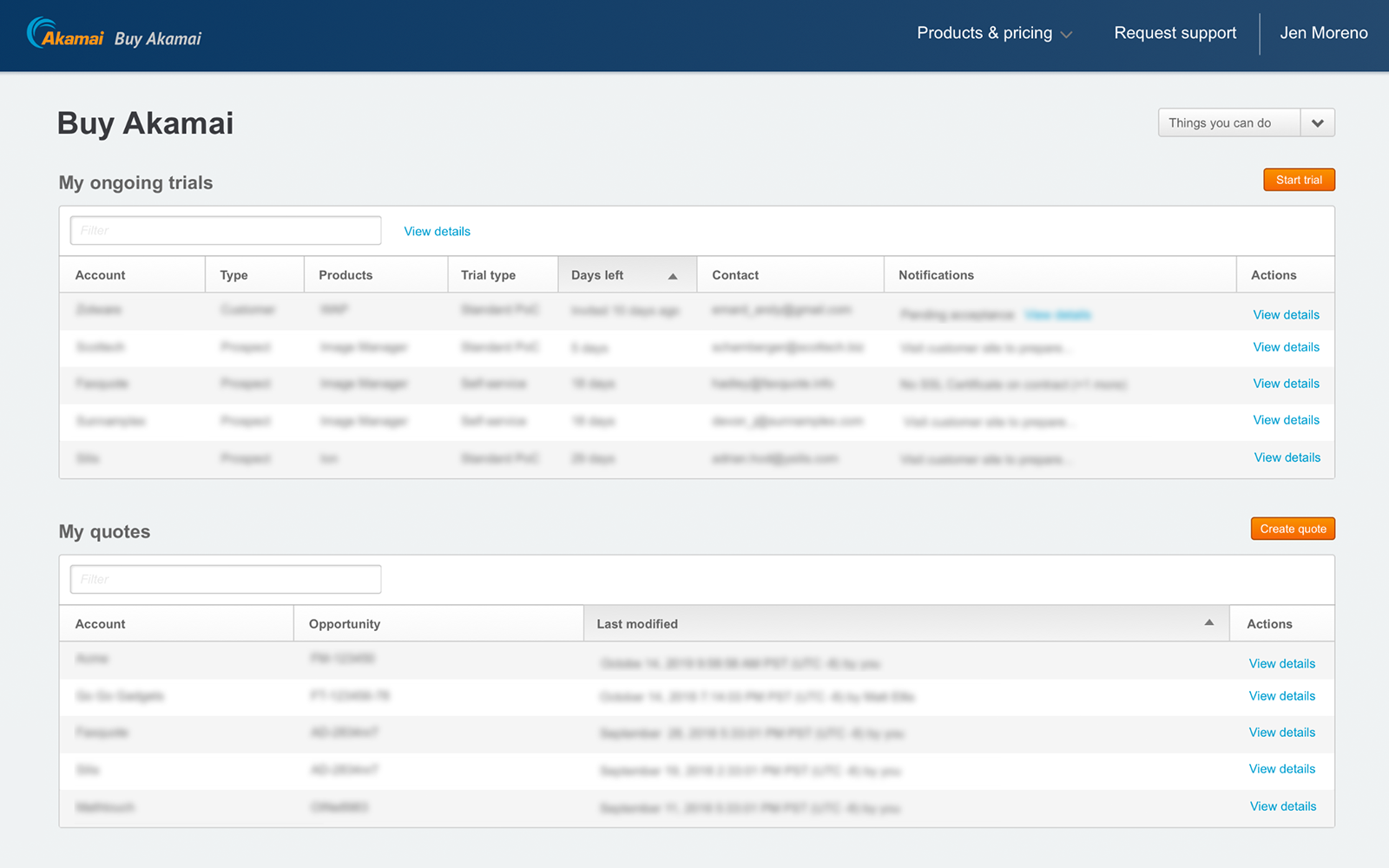Sort trials by Notifications column header
The width and height of the screenshot is (1389, 868).
1060,274
